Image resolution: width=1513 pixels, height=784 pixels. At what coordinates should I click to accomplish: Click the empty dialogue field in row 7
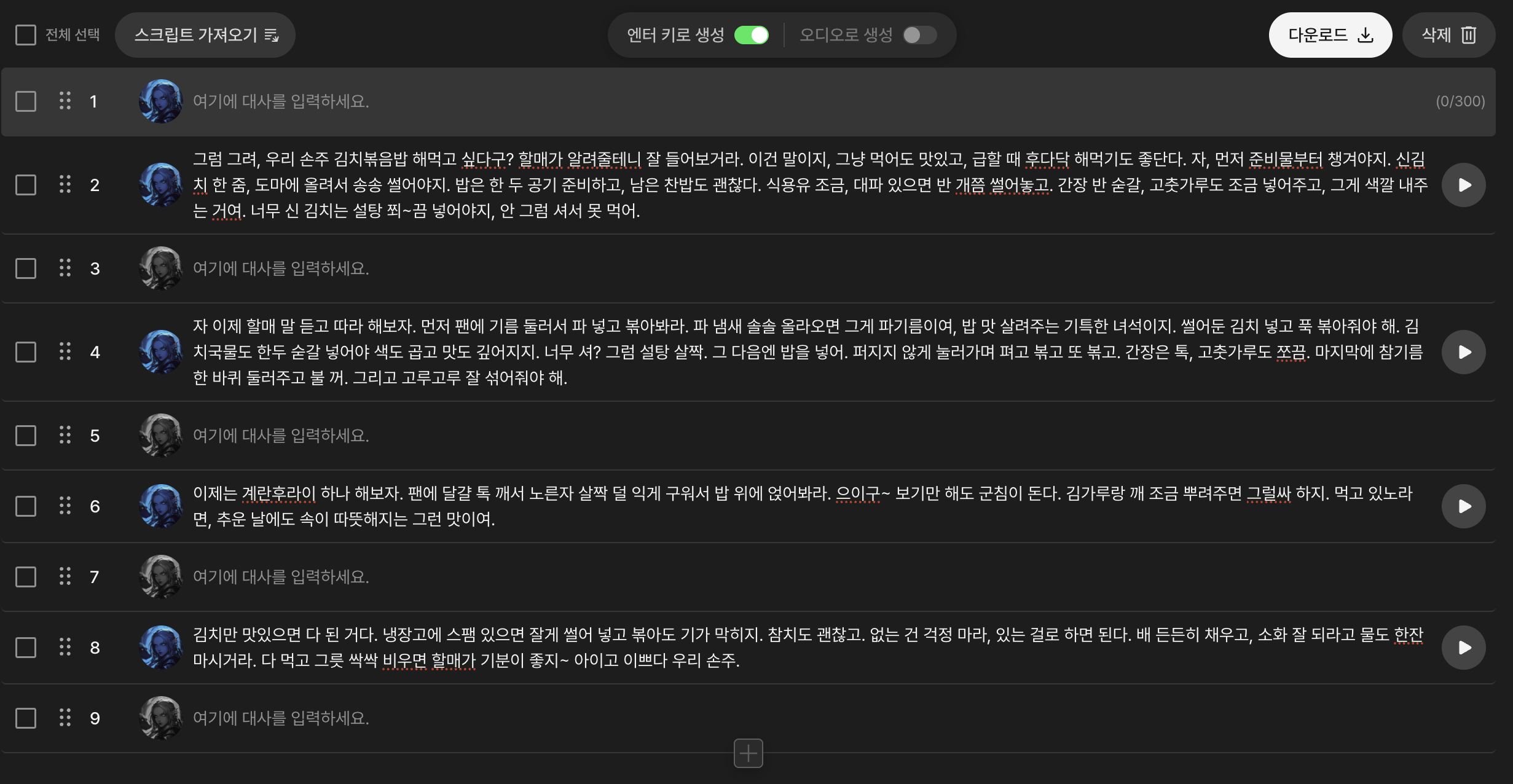tap(811, 577)
